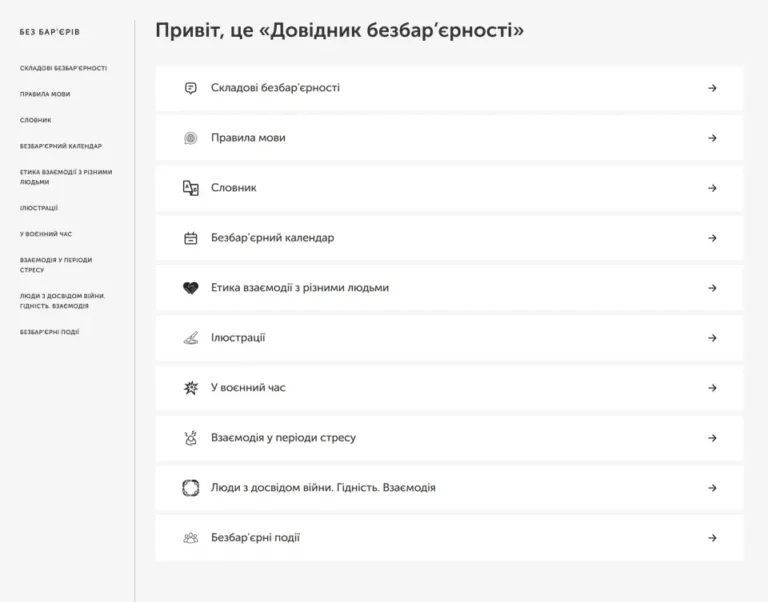Click the arrow on the Складові безбар'єрності row
Screen dimensions: 768x602
coord(712,88)
